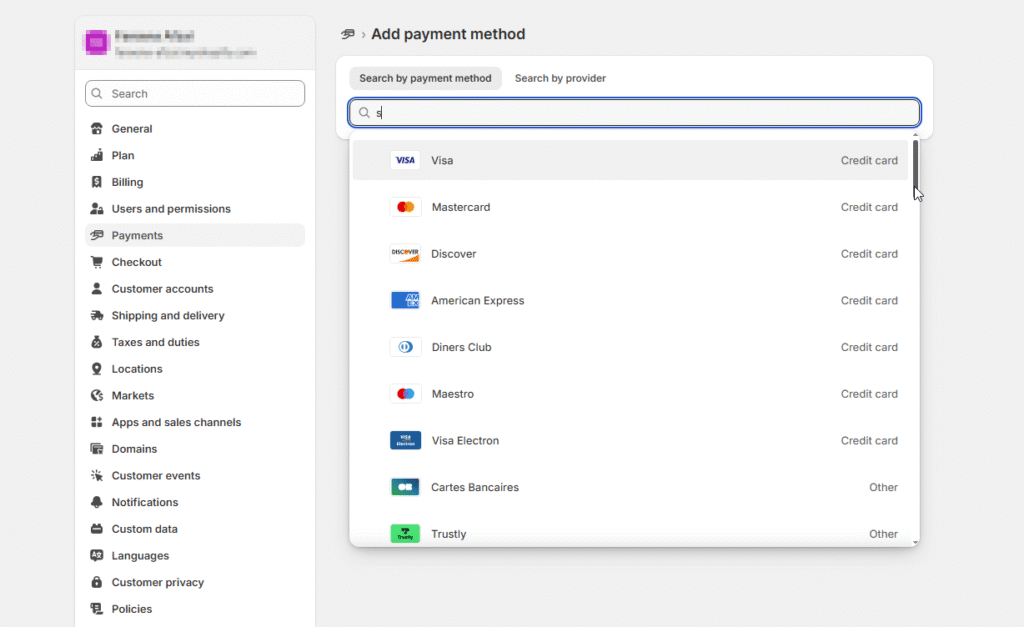The image size is (1024, 627).
Task: Open Notifications settings
Action: (x=195, y=502)
